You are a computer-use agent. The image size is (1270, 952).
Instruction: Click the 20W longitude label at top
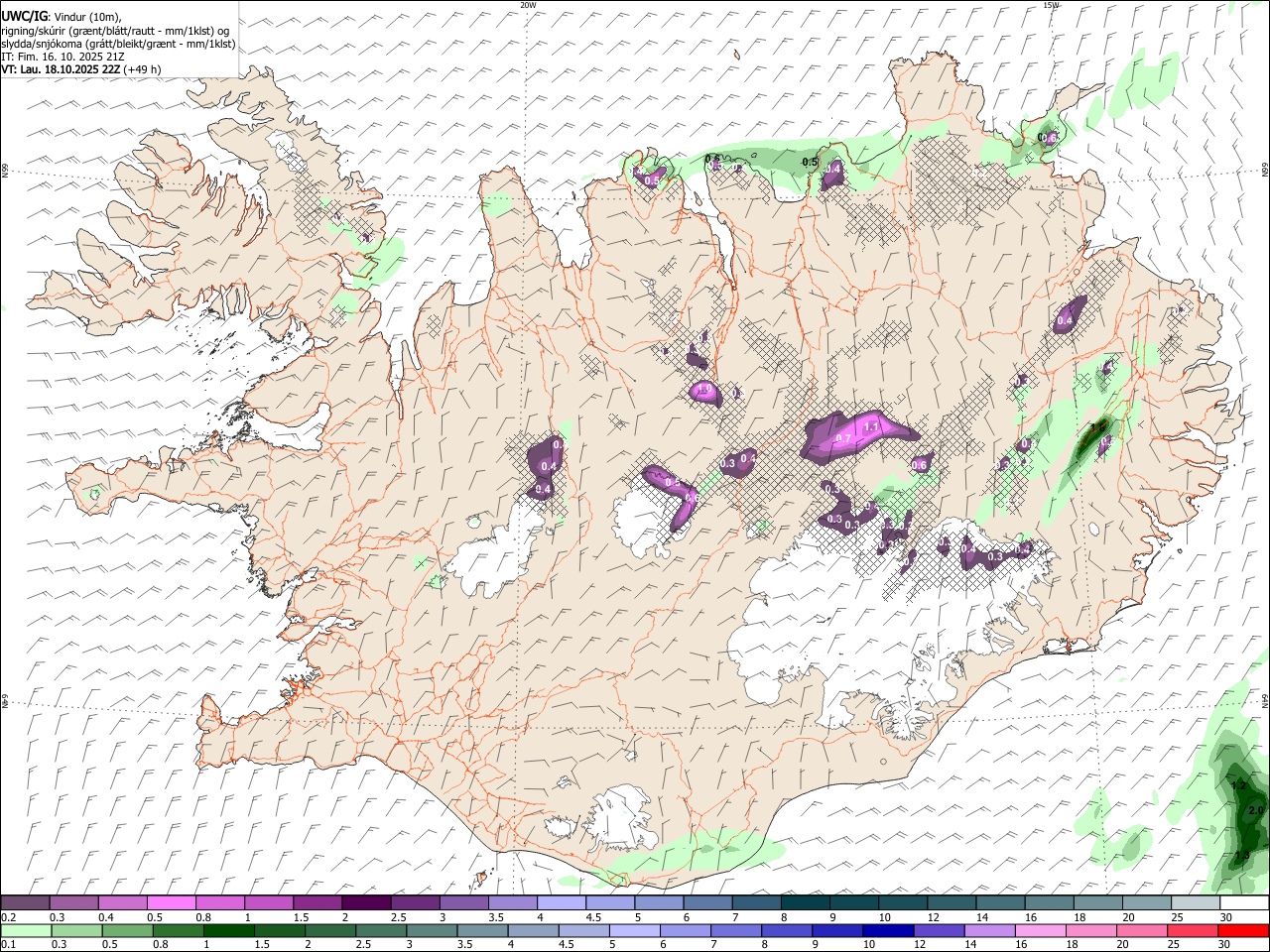pos(528,5)
